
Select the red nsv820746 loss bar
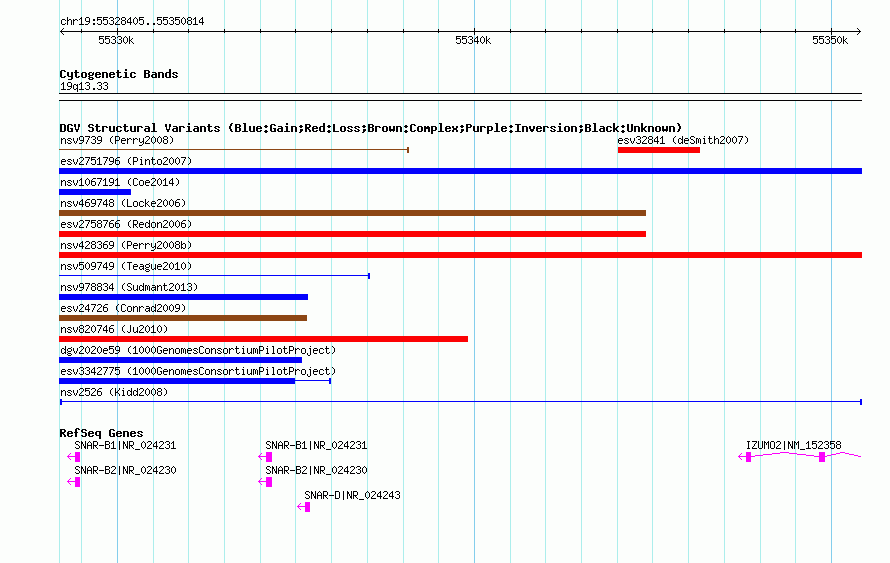pyautogui.click(x=263, y=339)
